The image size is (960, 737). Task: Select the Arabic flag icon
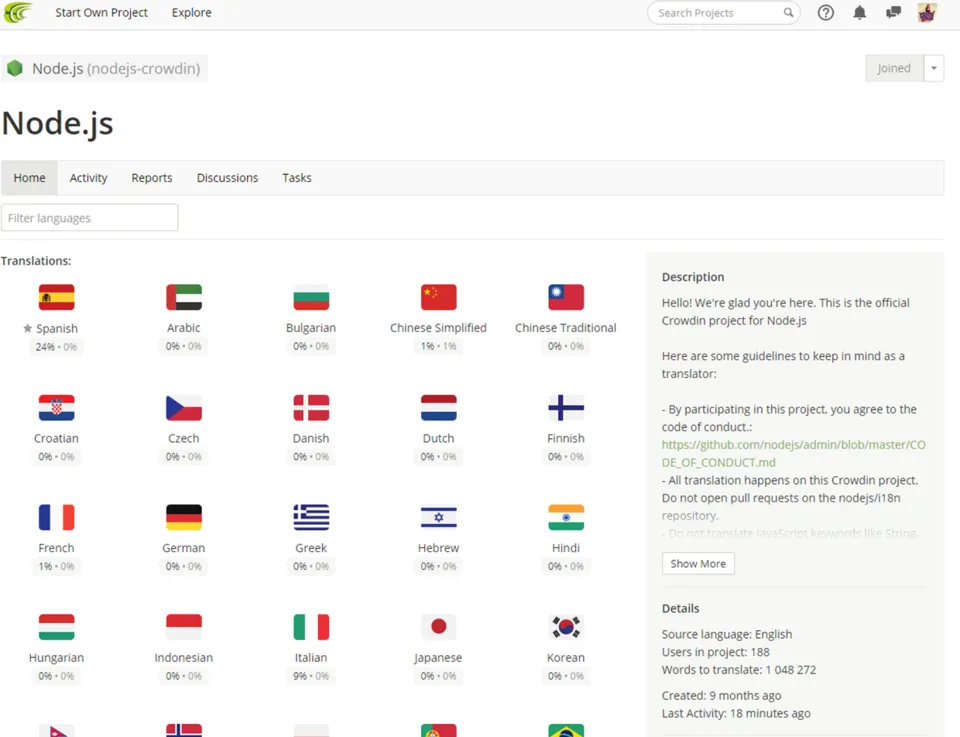(184, 297)
